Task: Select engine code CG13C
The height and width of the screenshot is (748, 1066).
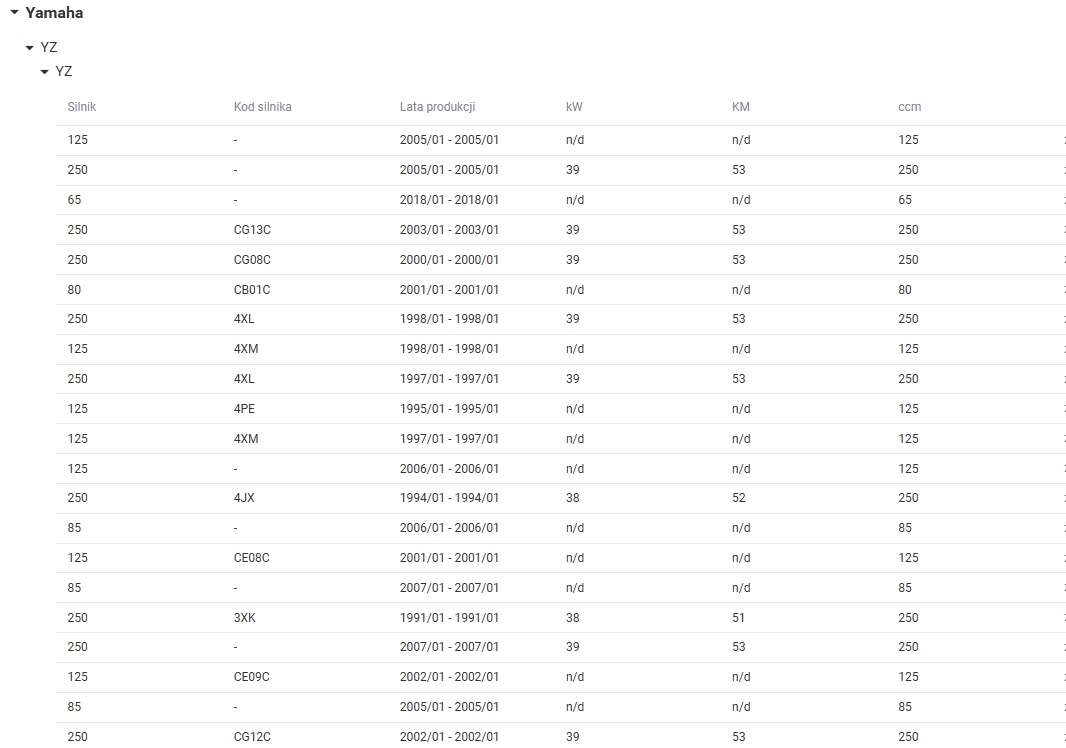Action: tap(252, 230)
